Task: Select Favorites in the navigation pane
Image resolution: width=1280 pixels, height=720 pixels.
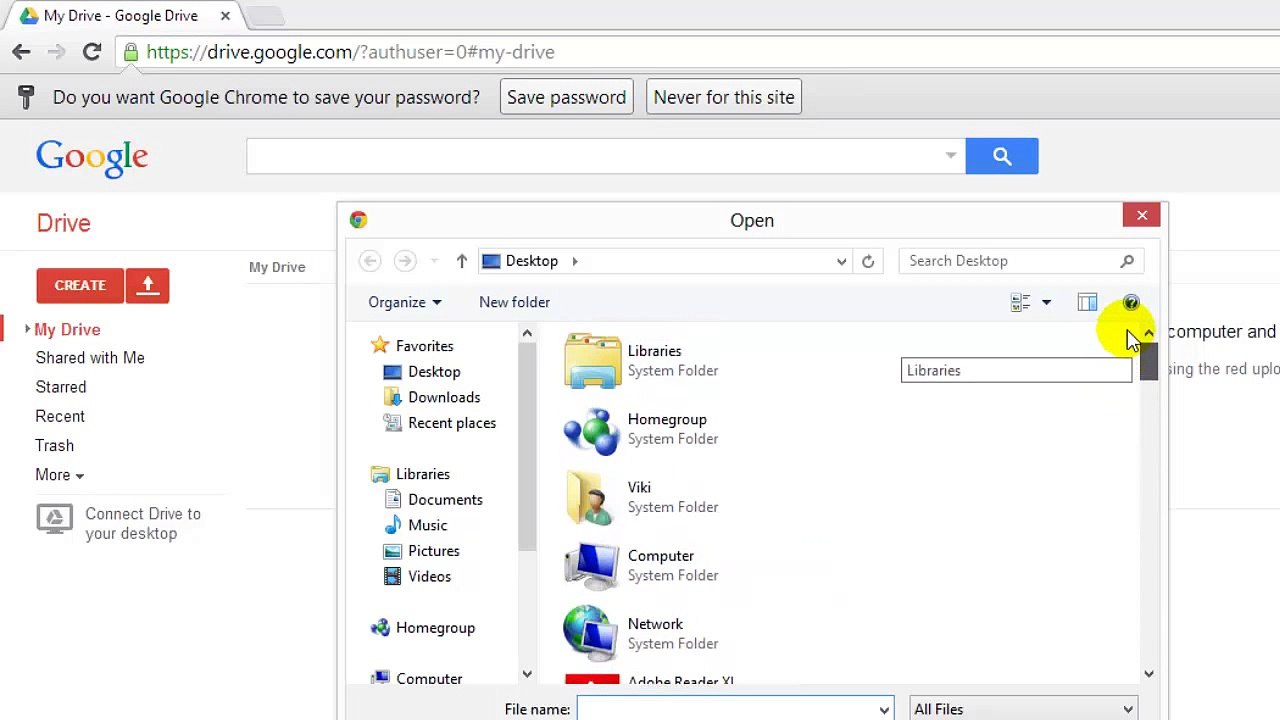Action: click(x=412, y=346)
